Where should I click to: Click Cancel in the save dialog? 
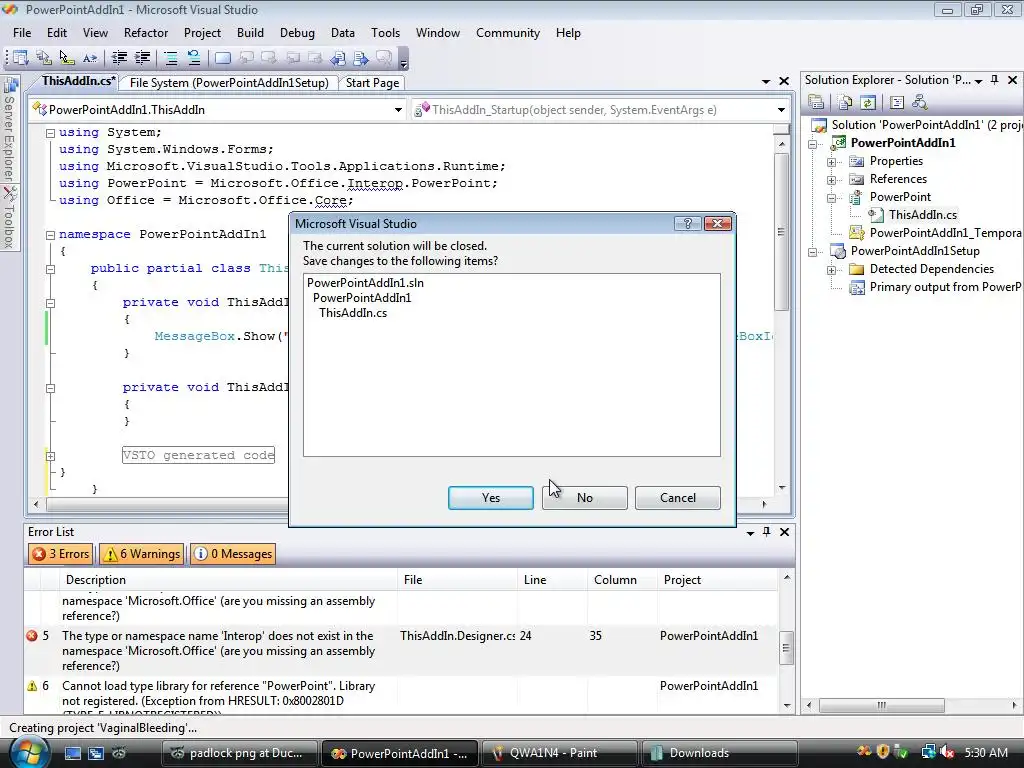click(x=678, y=498)
